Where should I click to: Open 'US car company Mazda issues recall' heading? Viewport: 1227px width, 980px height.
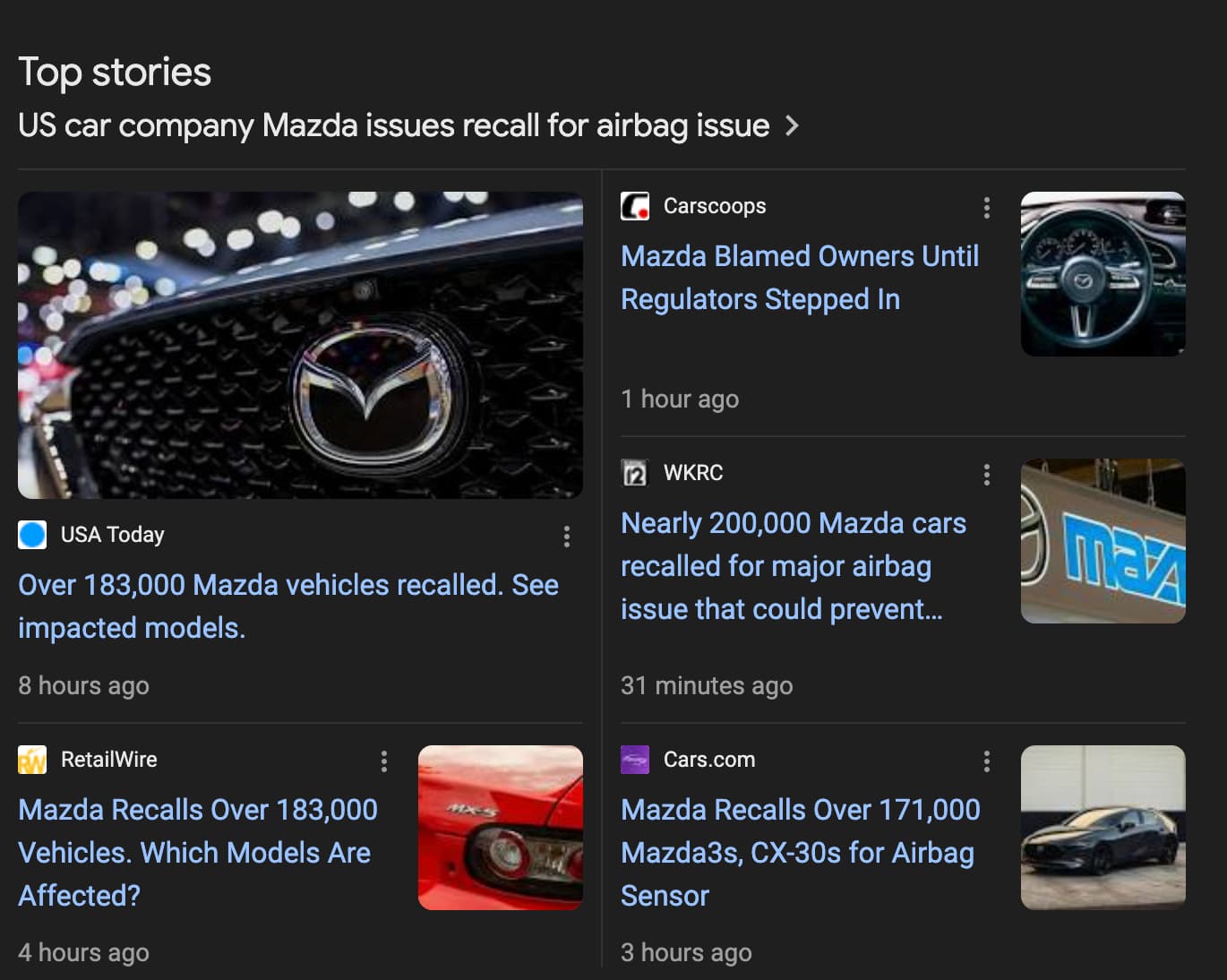coord(394,125)
